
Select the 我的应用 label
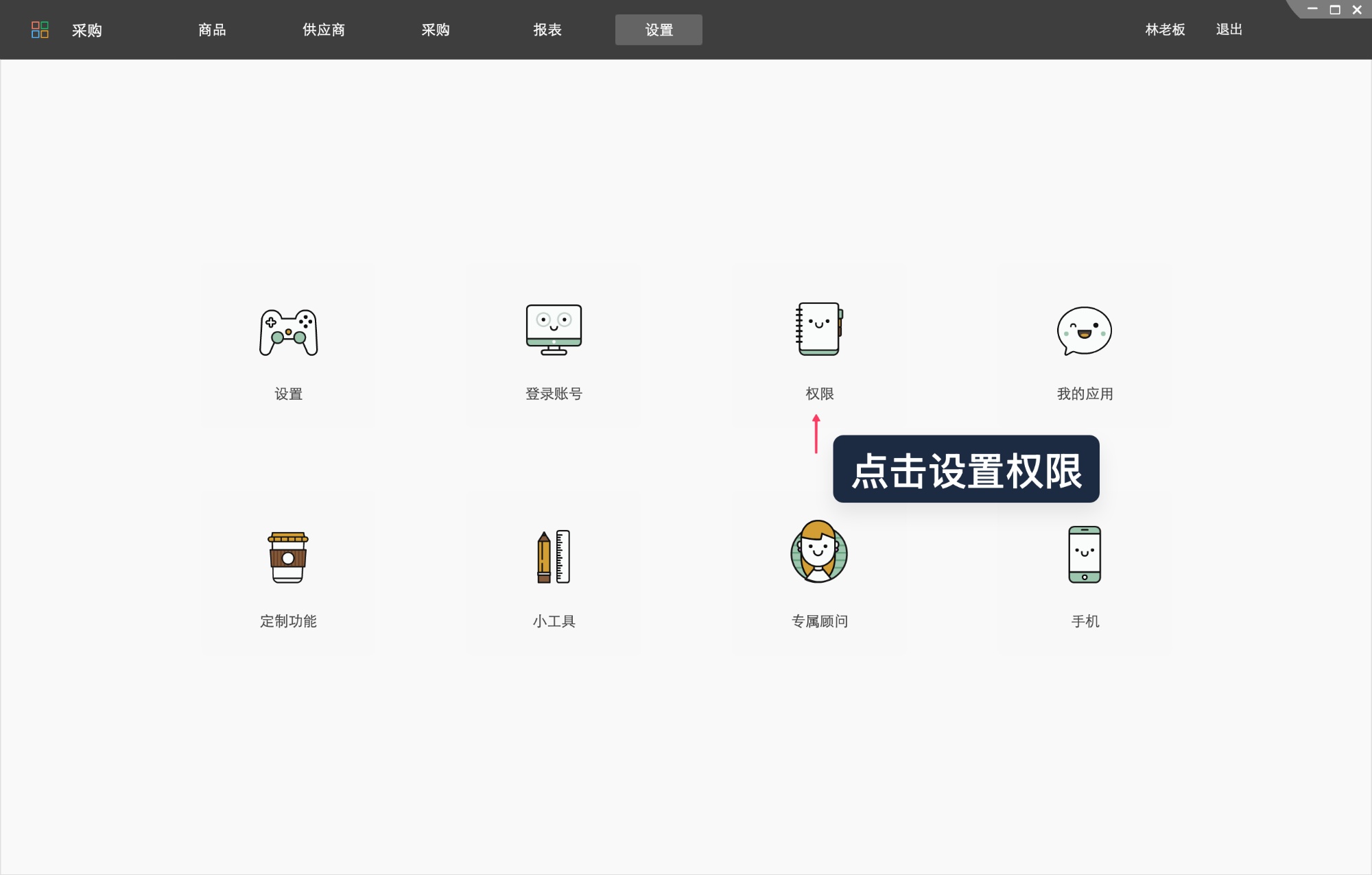(1085, 393)
